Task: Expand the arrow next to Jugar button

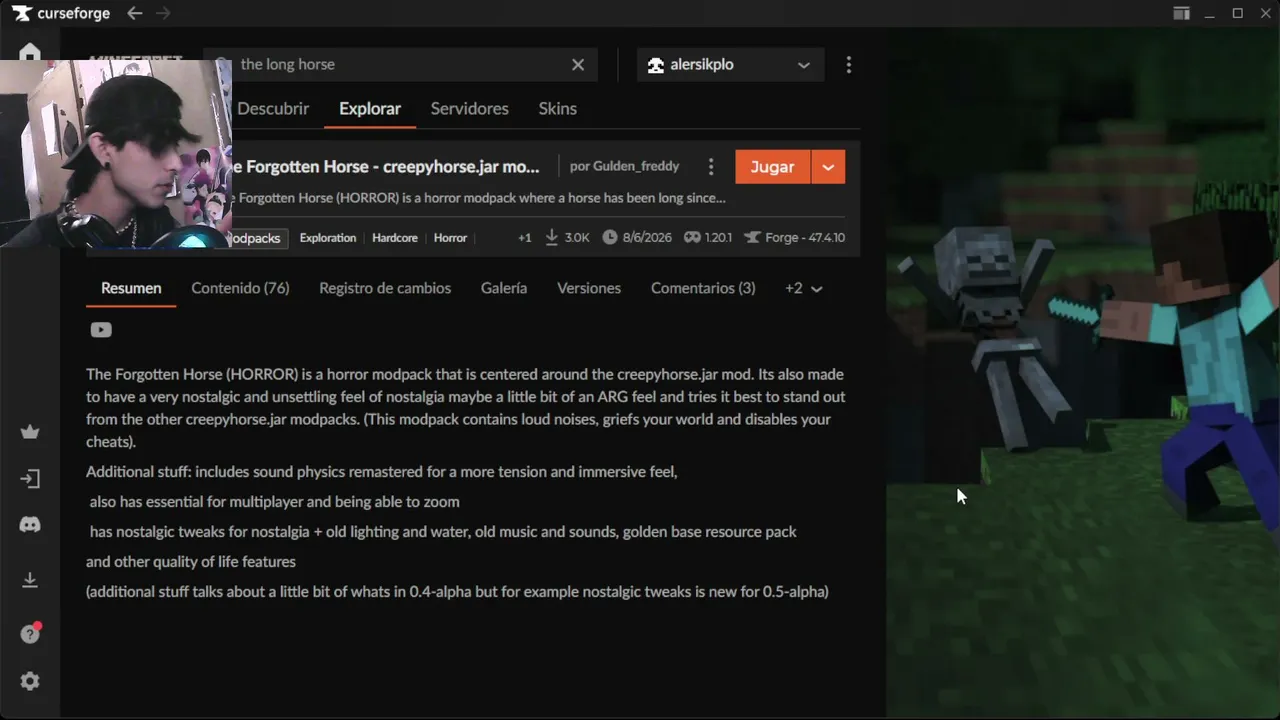Action: coord(828,167)
